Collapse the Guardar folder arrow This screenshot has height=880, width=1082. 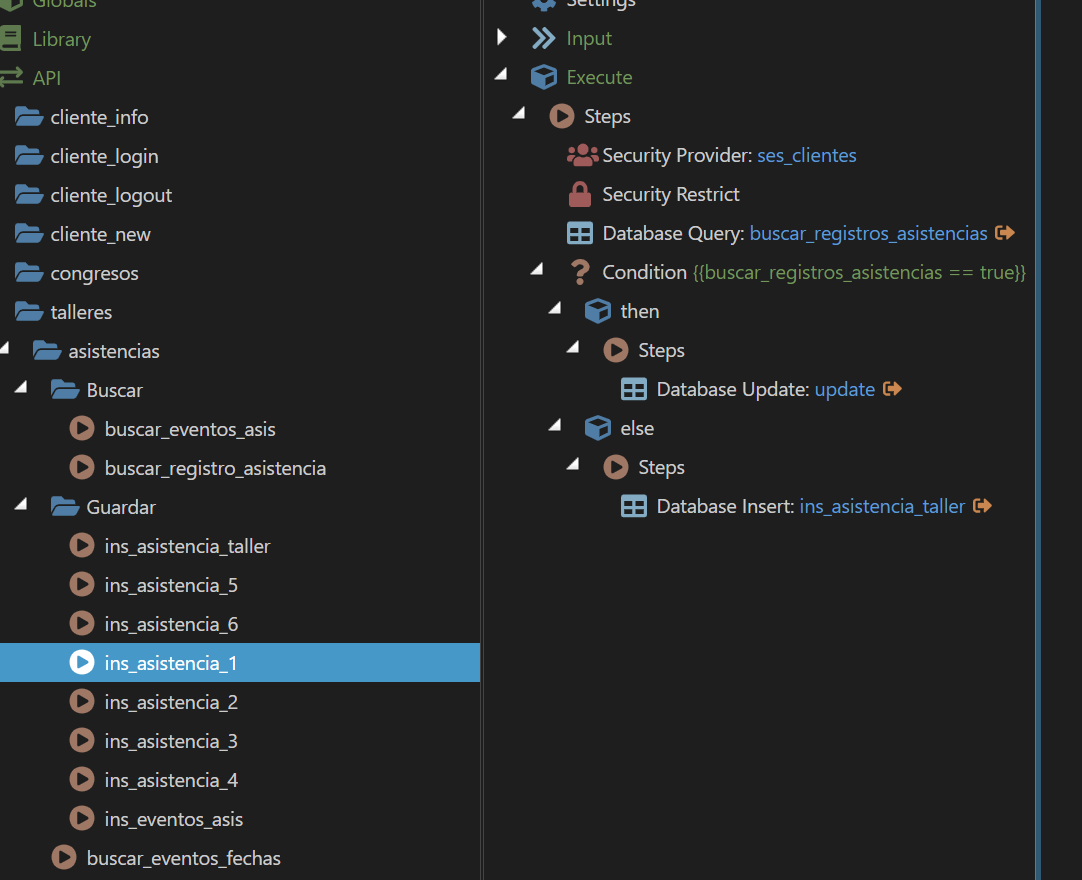21,506
